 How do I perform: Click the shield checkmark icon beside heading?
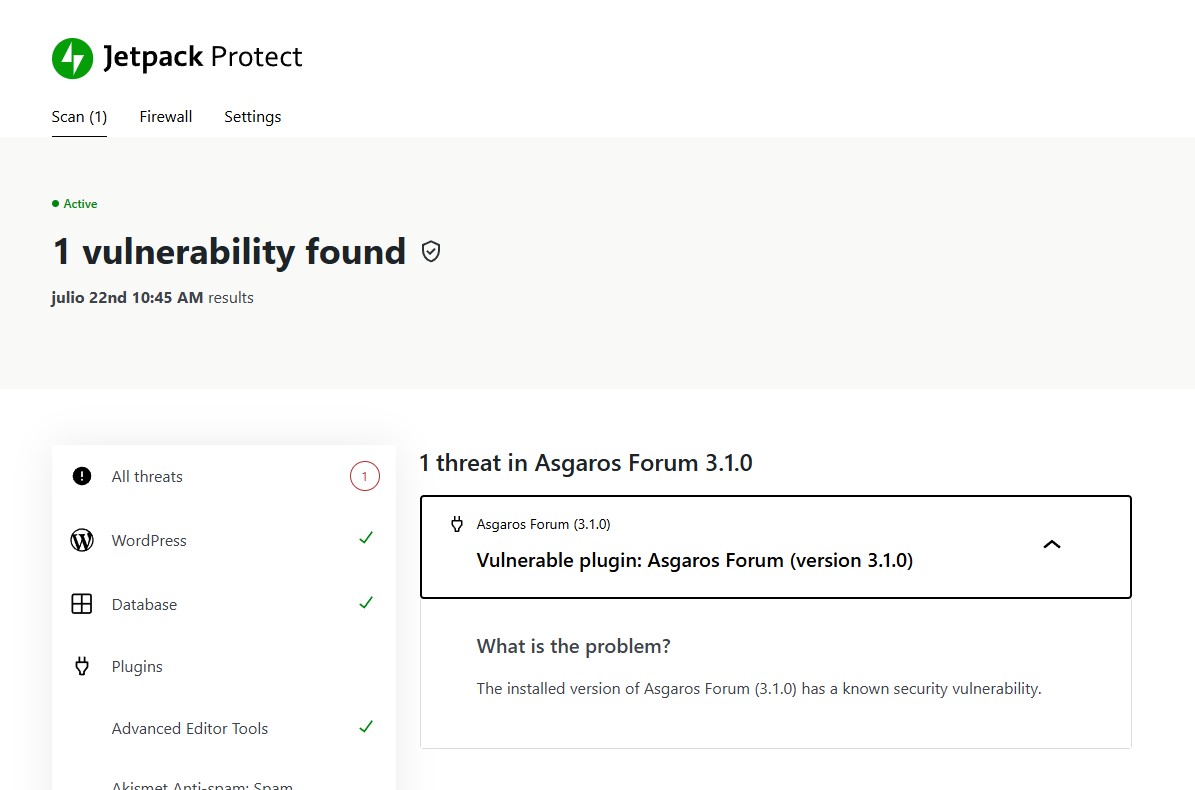click(x=431, y=251)
